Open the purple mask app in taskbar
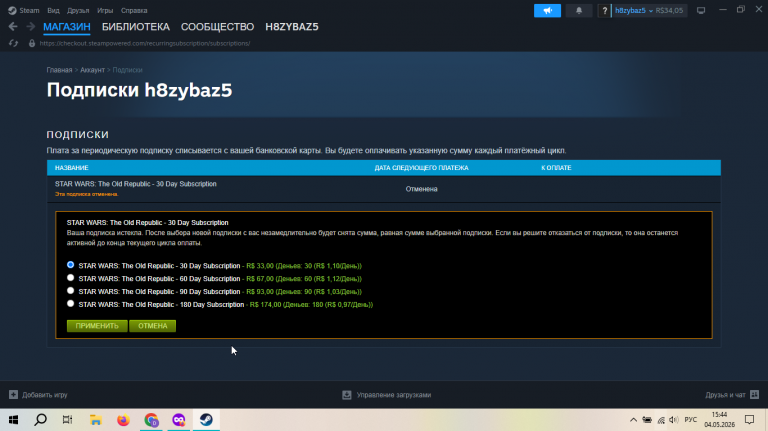This screenshot has height=431, width=768. pyautogui.click(x=179, y=420)
